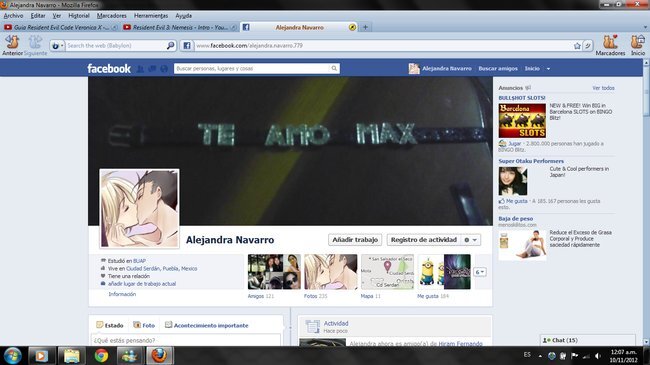Click the Anterior back navigation icon
This screenshot has height=365, width=650.
pos(12,45)
